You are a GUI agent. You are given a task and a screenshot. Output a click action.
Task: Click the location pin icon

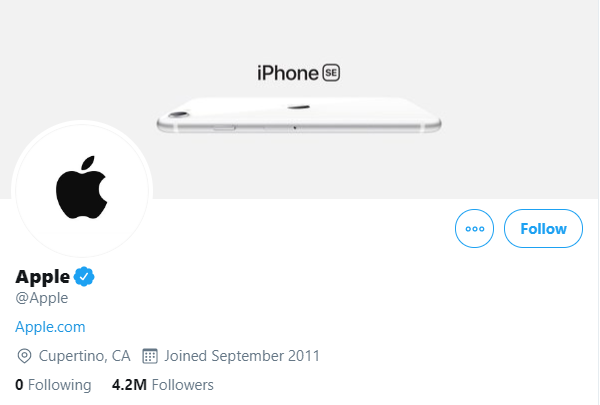tap(24, 356)
